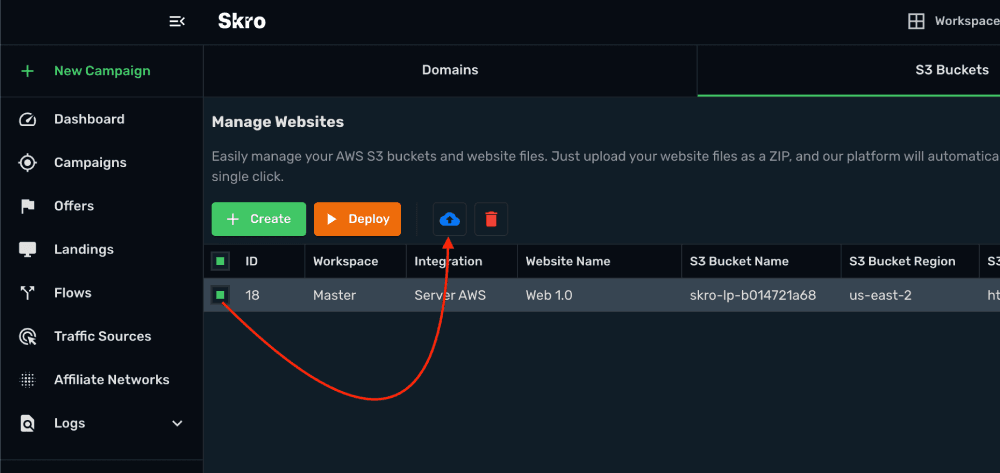Switch to the S3 Buckets tab
The image size is (1000, 473).
(849, 70)
